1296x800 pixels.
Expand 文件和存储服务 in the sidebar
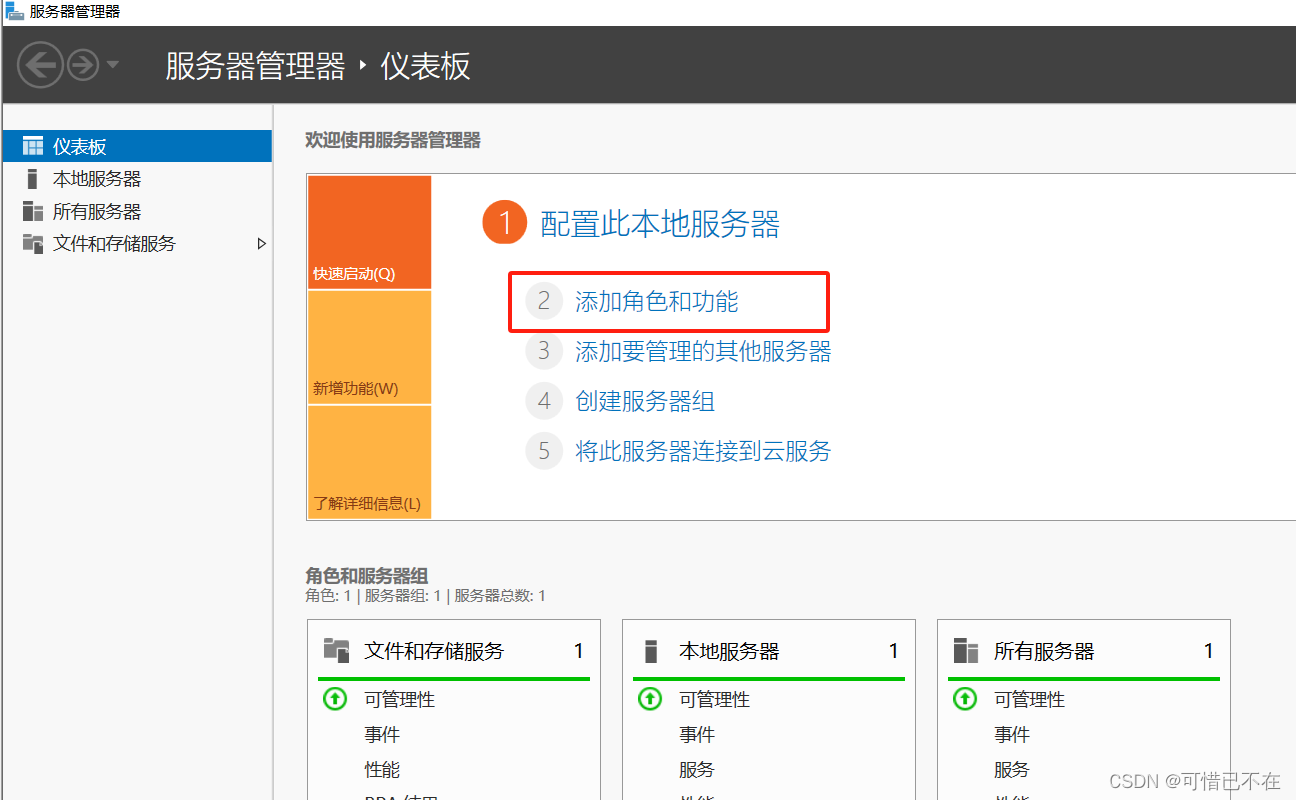[x=262, y=243]
